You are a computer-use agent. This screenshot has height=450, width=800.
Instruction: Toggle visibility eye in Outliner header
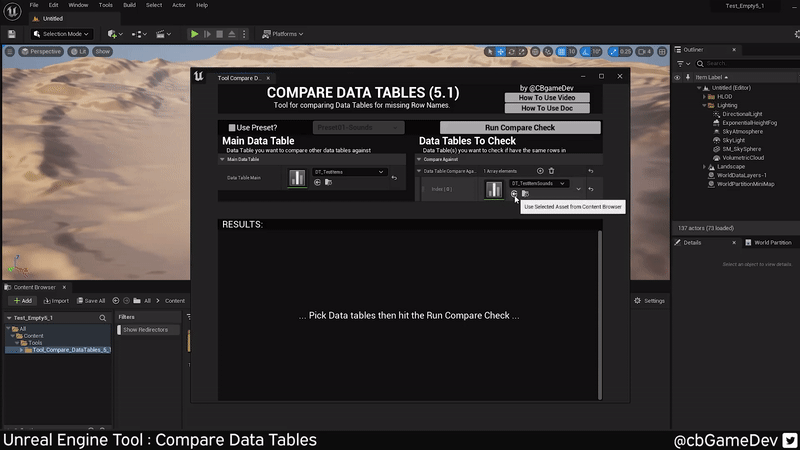pos(677,77)
